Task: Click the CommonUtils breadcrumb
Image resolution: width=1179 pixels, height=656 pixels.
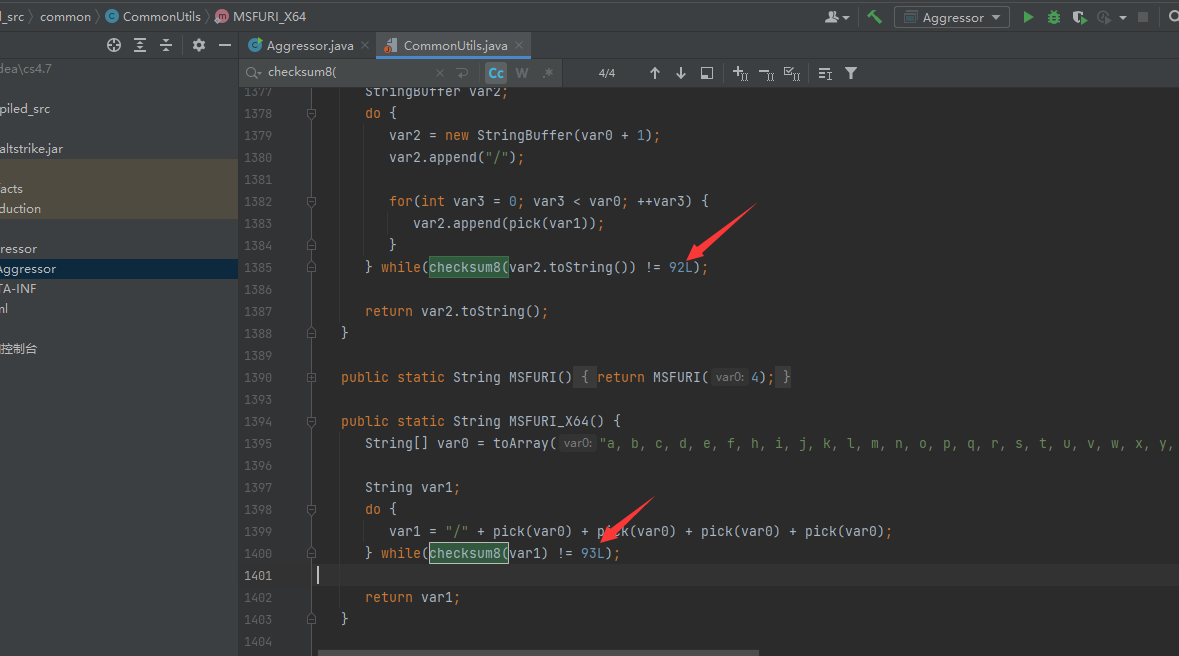Action: (162, 17)
